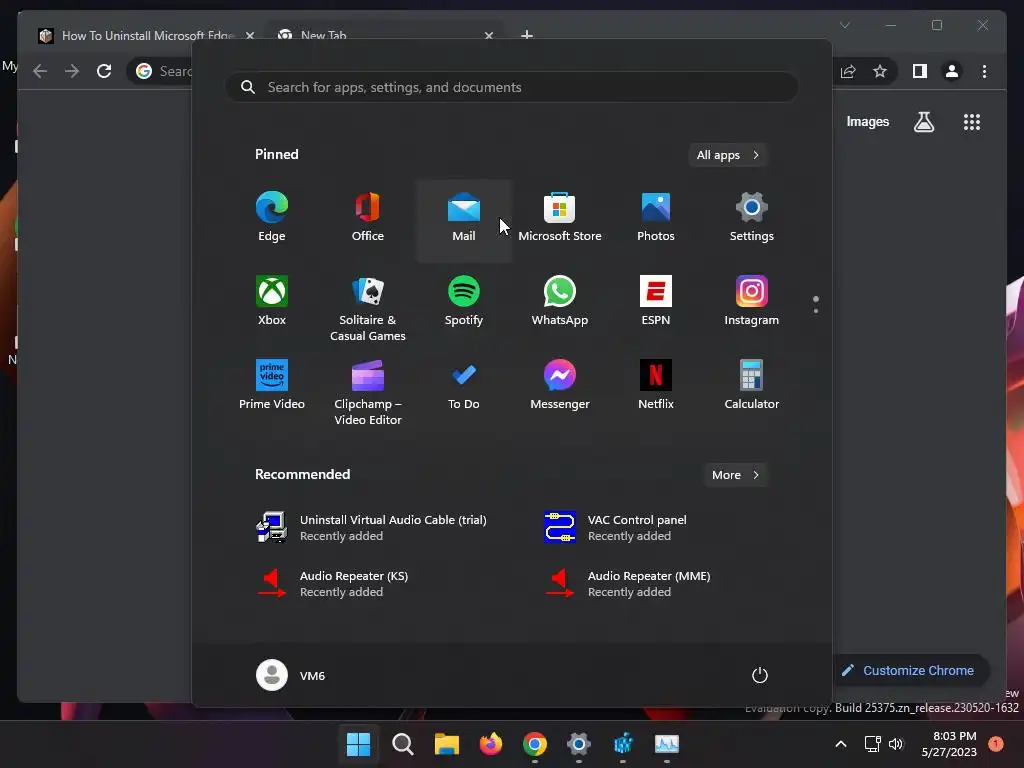Open Solitaire & Casual Games

tap(368, 308)
